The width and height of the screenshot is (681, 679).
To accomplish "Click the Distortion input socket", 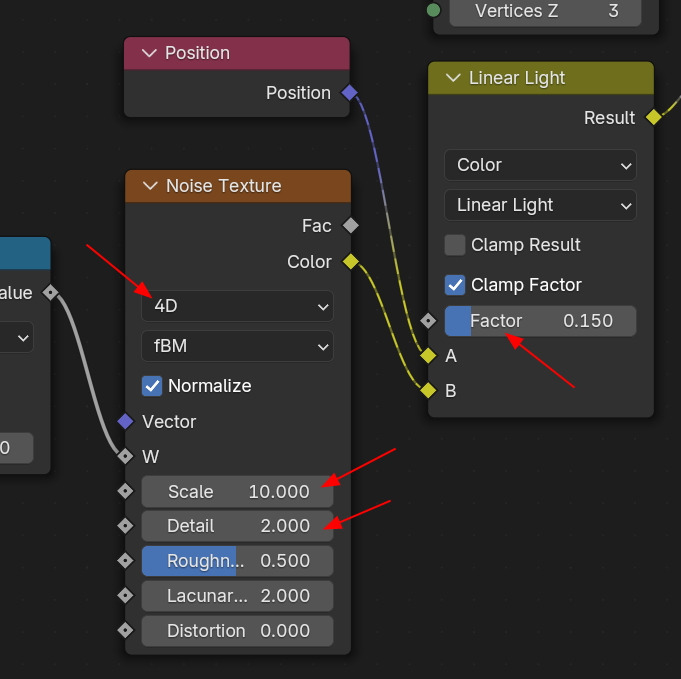I will pos(126,630).
